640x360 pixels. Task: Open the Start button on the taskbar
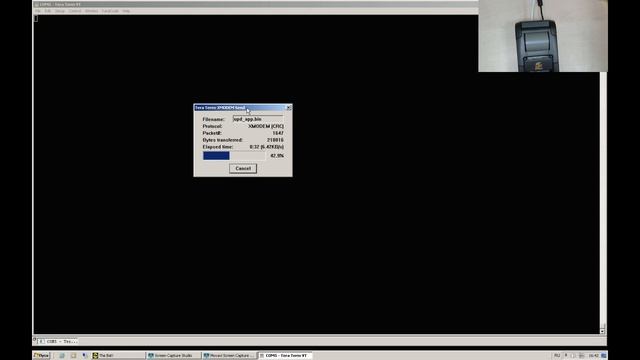coord(41,356)
